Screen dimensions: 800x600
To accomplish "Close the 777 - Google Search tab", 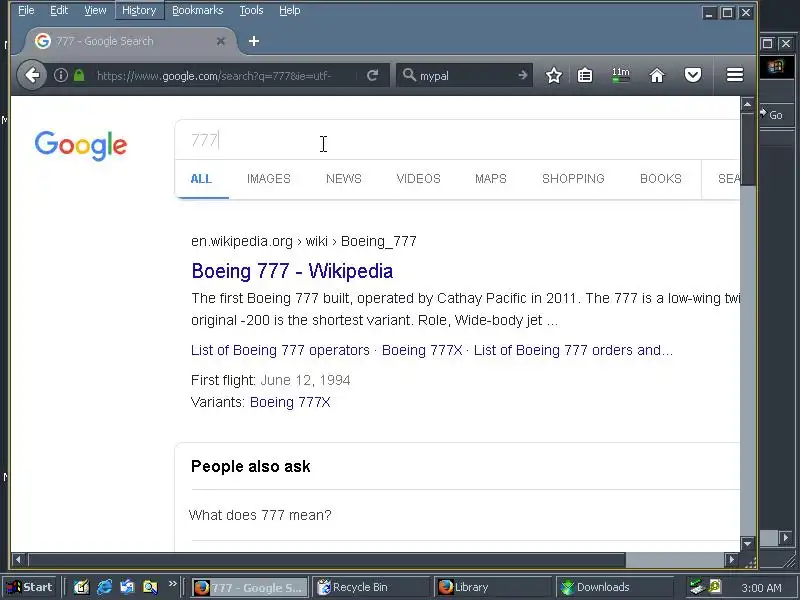I will coord(220,41).
